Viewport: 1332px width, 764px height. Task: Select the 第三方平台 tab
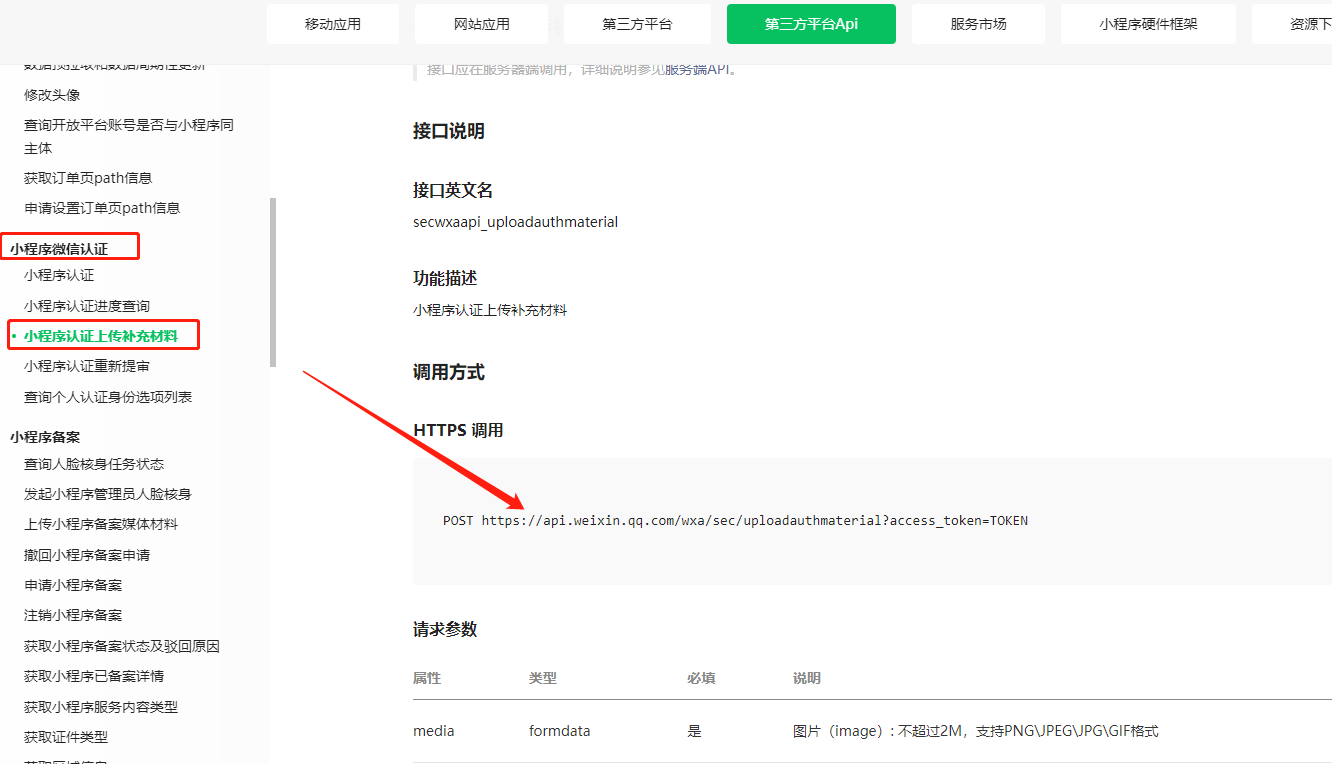(637, 24)
